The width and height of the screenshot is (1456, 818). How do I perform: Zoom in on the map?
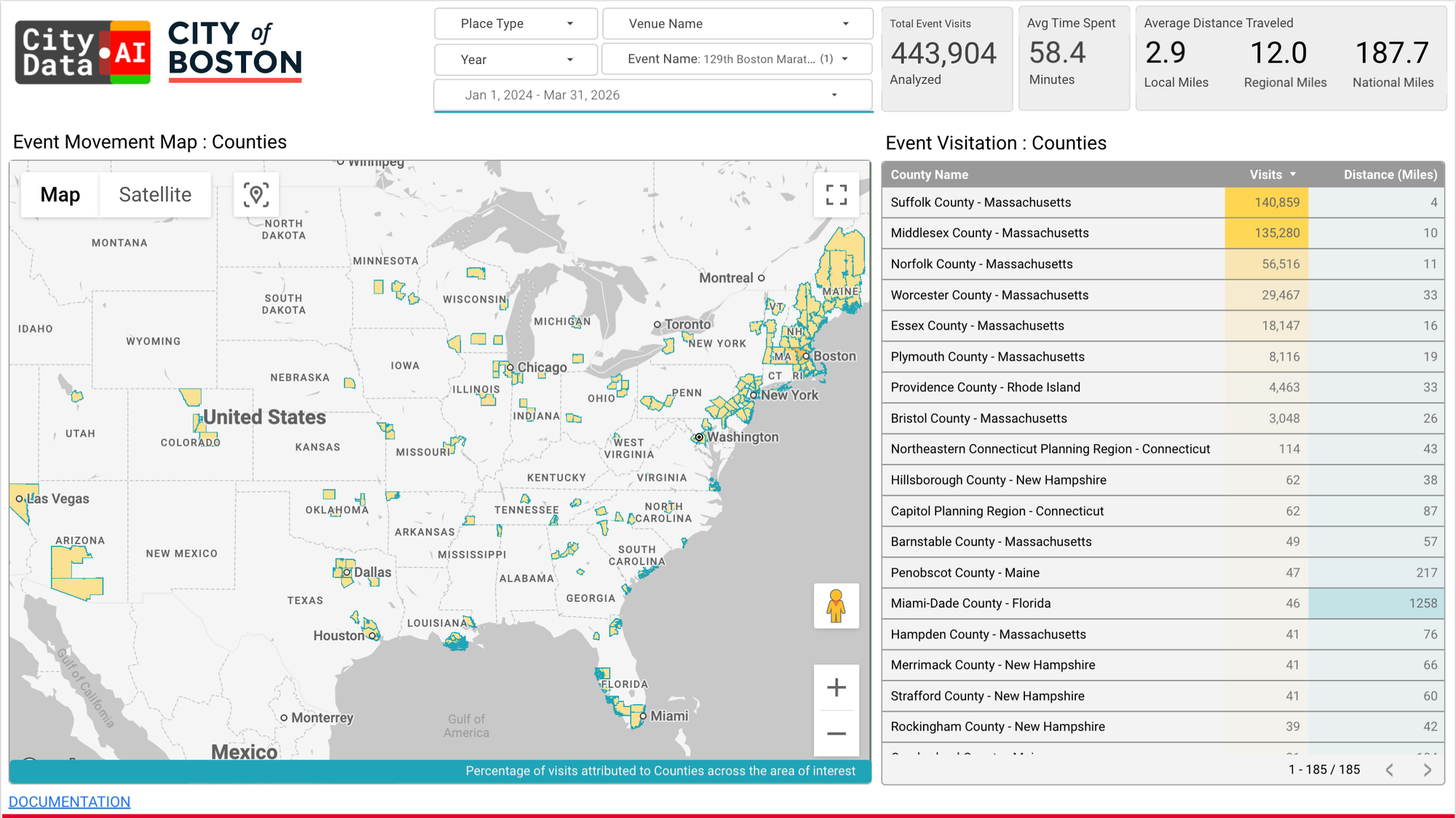tap(836, 687)
